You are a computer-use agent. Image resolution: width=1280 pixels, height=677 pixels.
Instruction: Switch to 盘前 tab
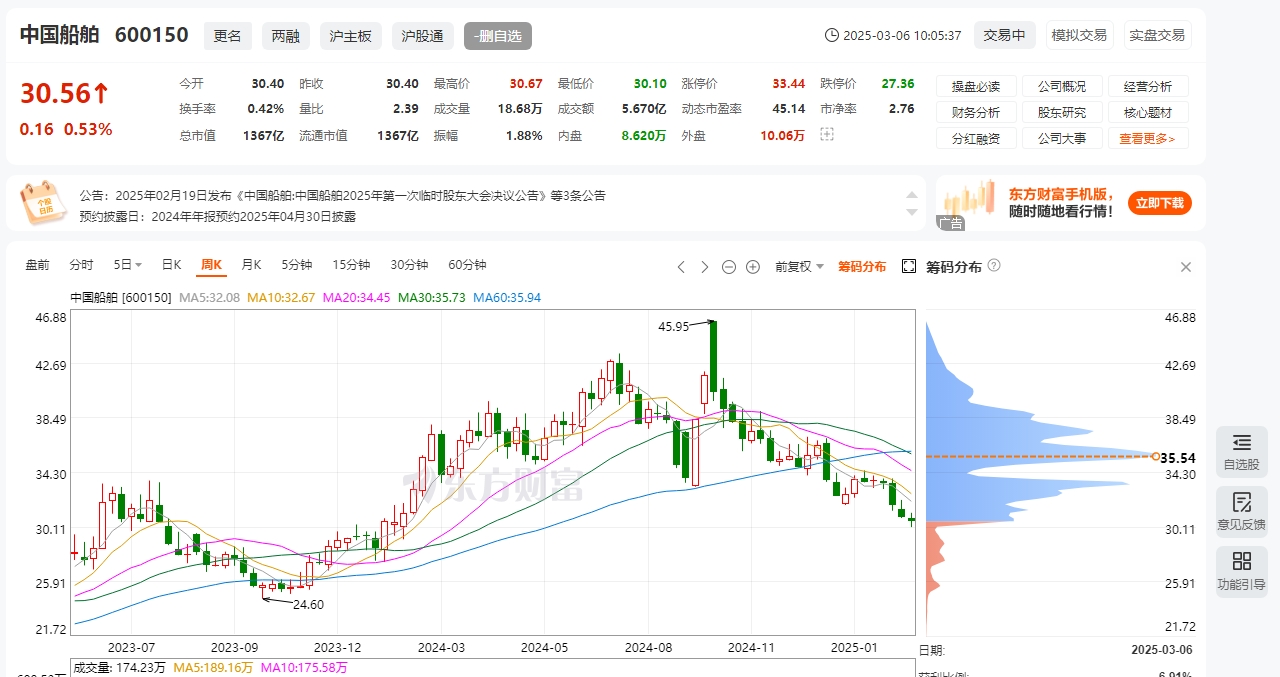[37, 265]
